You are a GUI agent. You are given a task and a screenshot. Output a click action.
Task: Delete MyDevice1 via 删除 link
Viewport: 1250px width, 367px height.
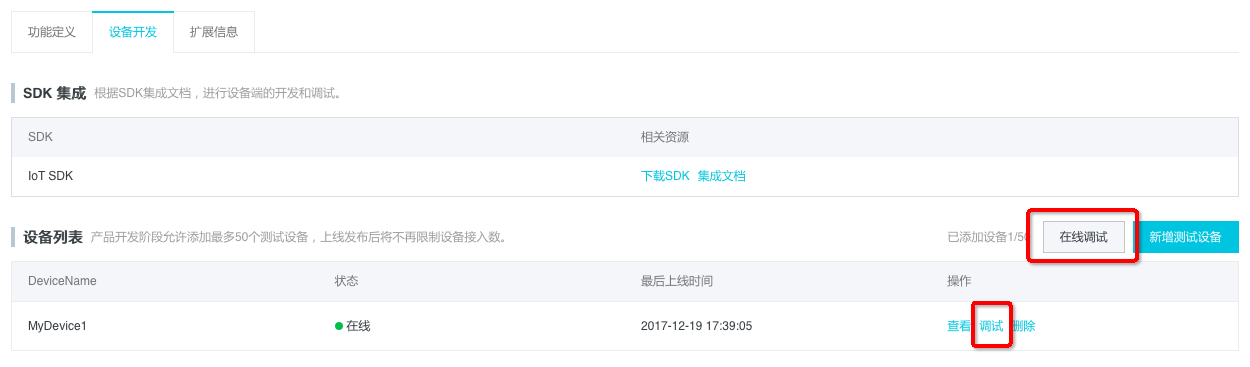point(1023,326)
